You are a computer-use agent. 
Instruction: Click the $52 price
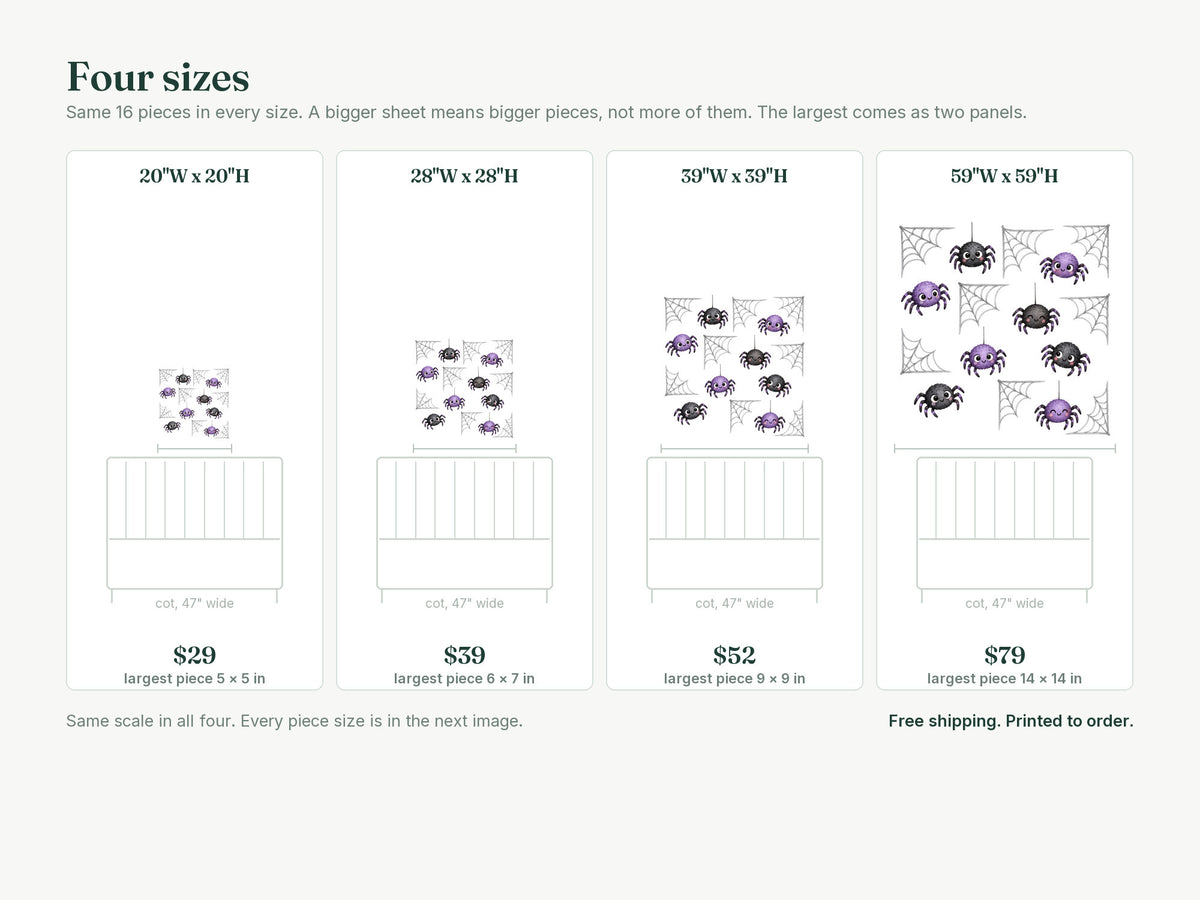point(734,655)
